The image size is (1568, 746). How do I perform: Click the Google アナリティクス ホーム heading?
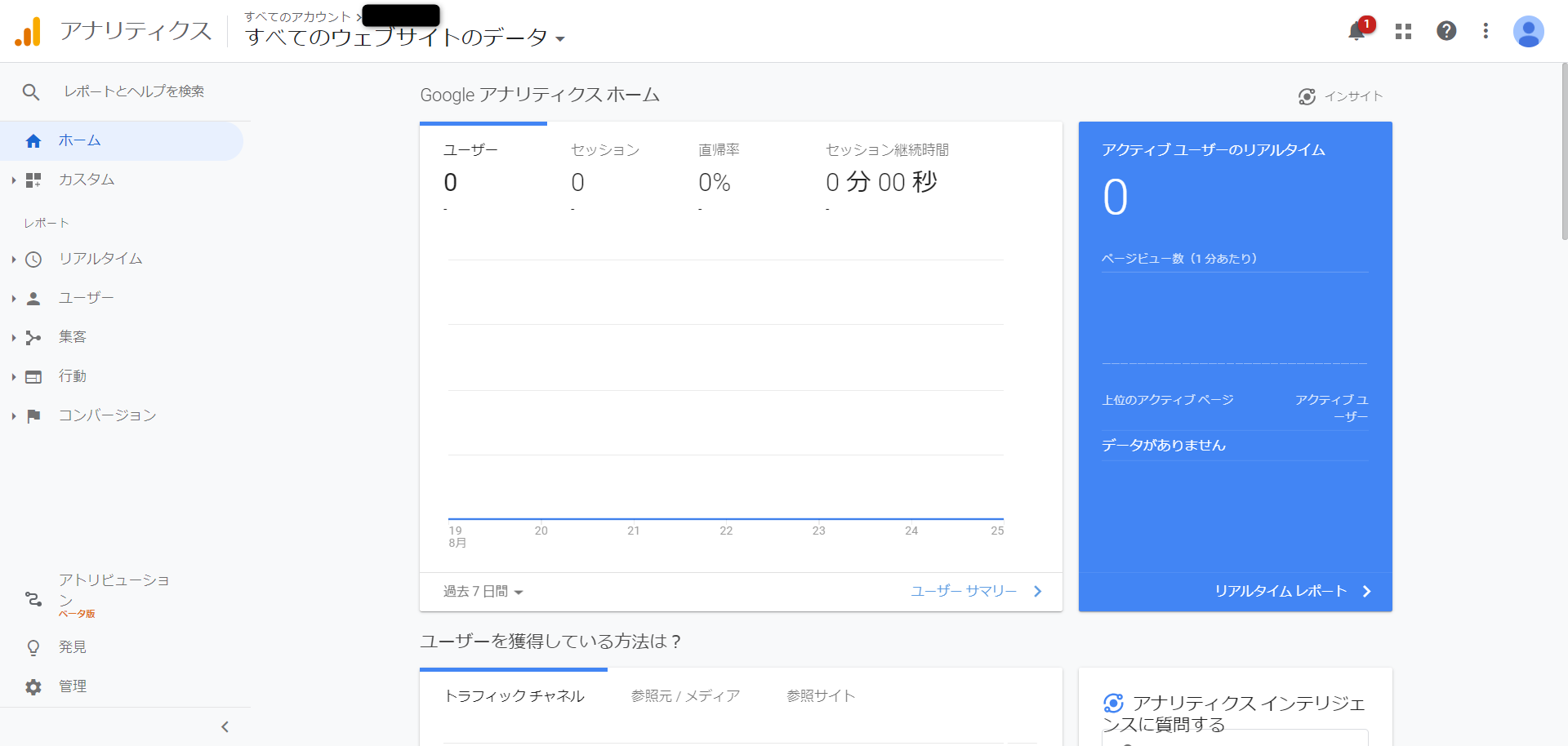point(540,95)
